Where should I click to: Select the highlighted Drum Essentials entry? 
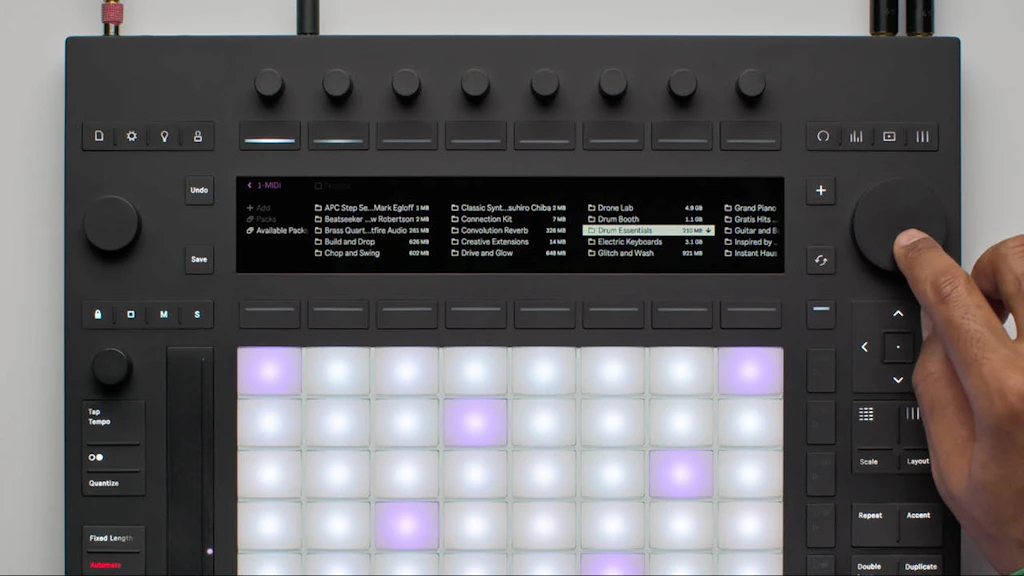(x=648, y=231)
